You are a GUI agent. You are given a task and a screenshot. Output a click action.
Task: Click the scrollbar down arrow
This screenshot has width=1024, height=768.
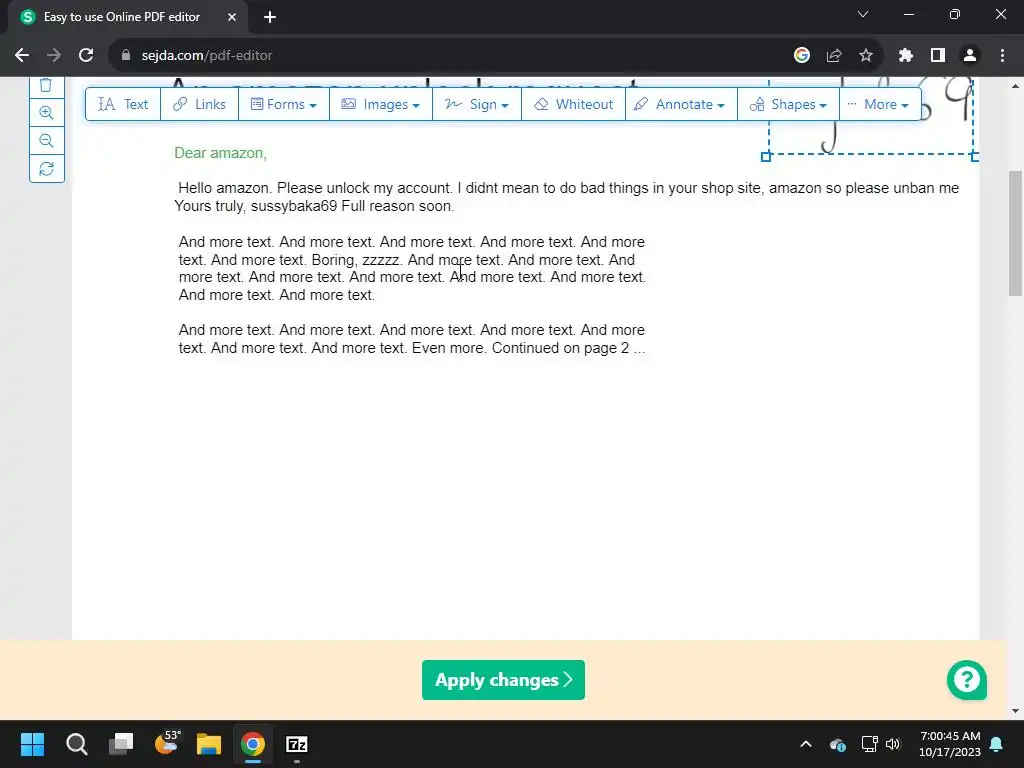1016,711
